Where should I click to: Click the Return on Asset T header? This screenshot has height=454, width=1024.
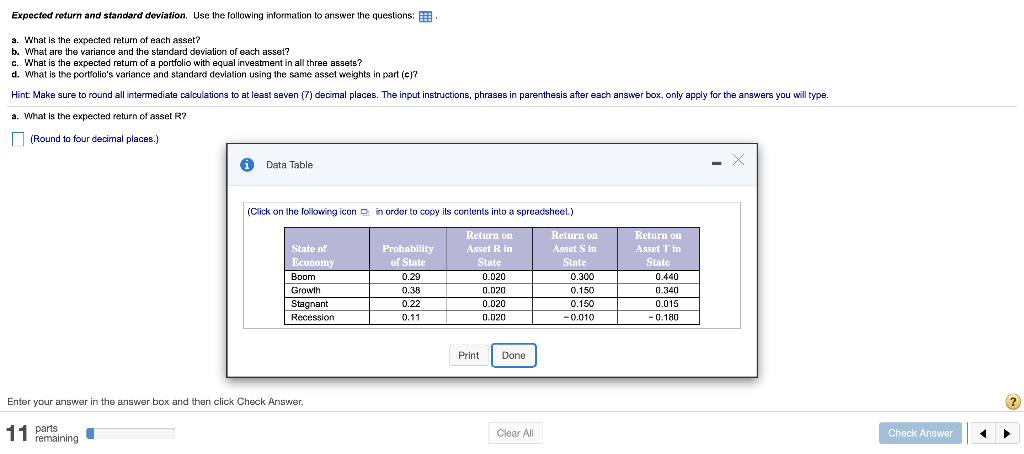click(x=658, y=249)
